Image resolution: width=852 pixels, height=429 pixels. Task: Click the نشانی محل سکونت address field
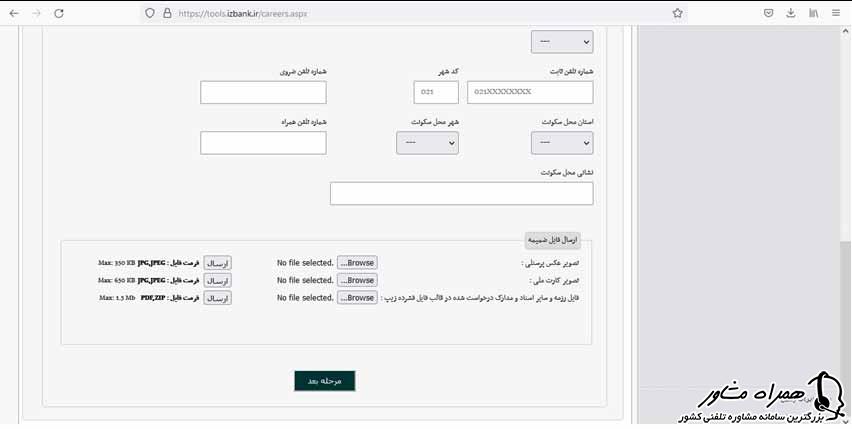[461, 194]
